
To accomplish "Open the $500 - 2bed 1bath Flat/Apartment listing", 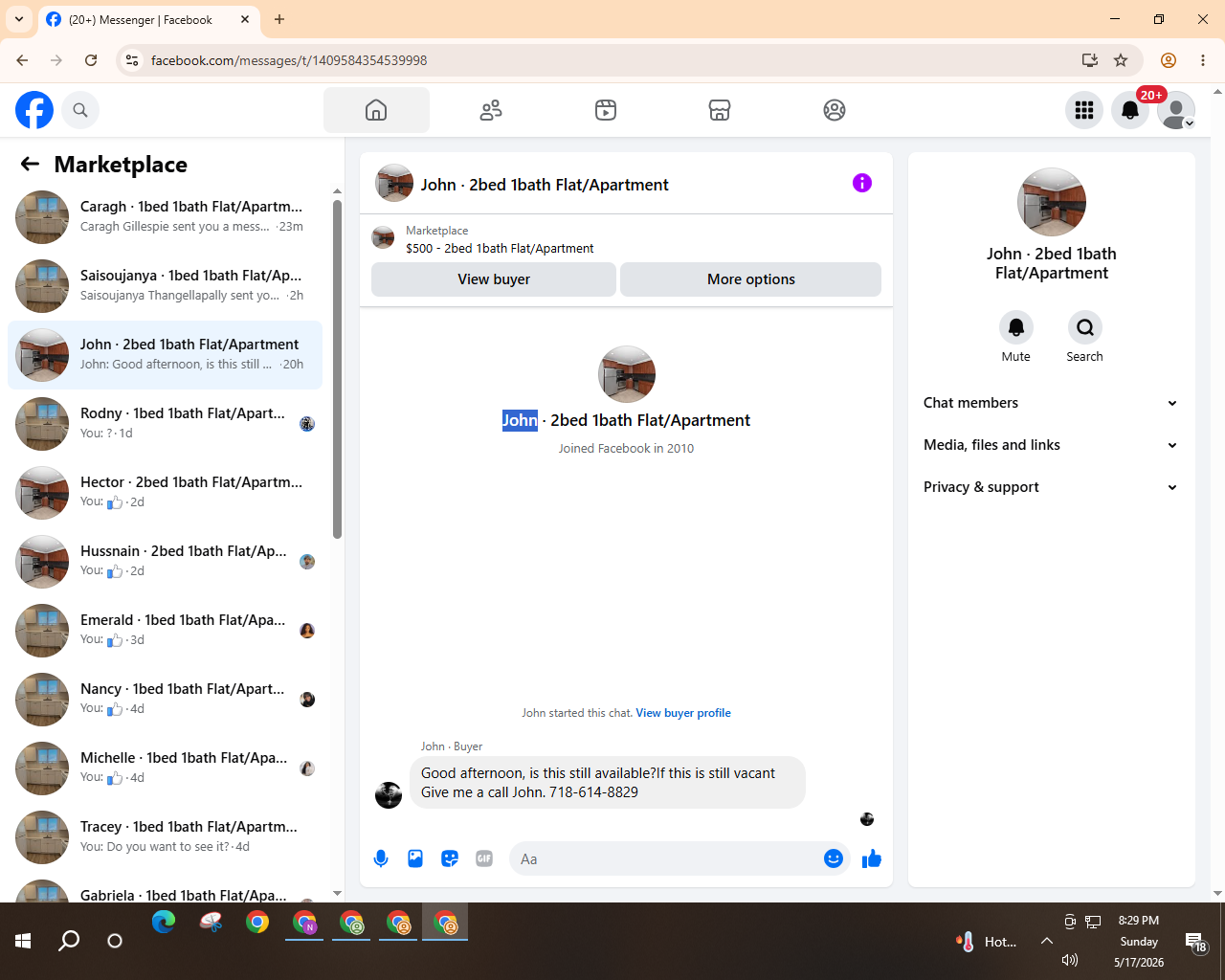I will point(500,248).
